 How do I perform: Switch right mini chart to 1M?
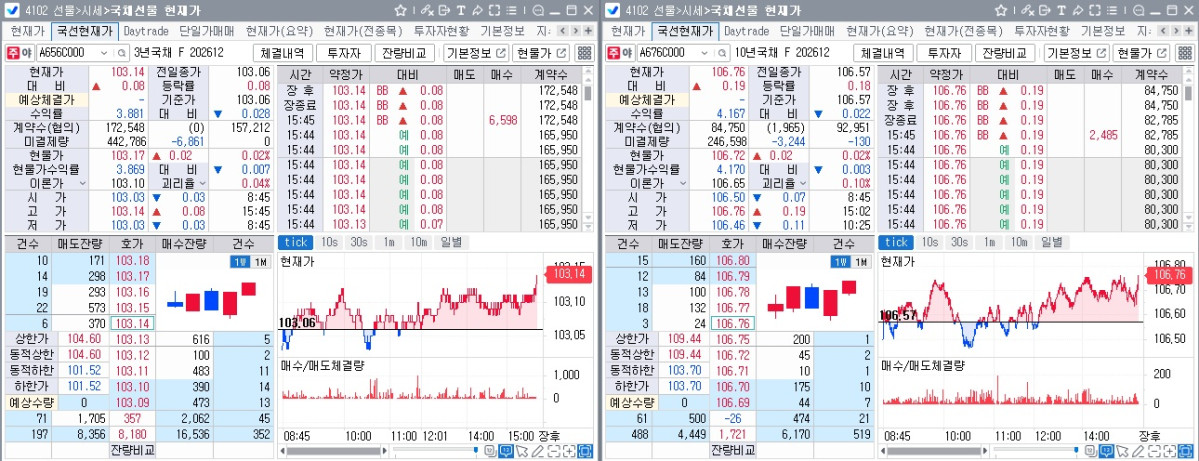(x=862, y=262)
